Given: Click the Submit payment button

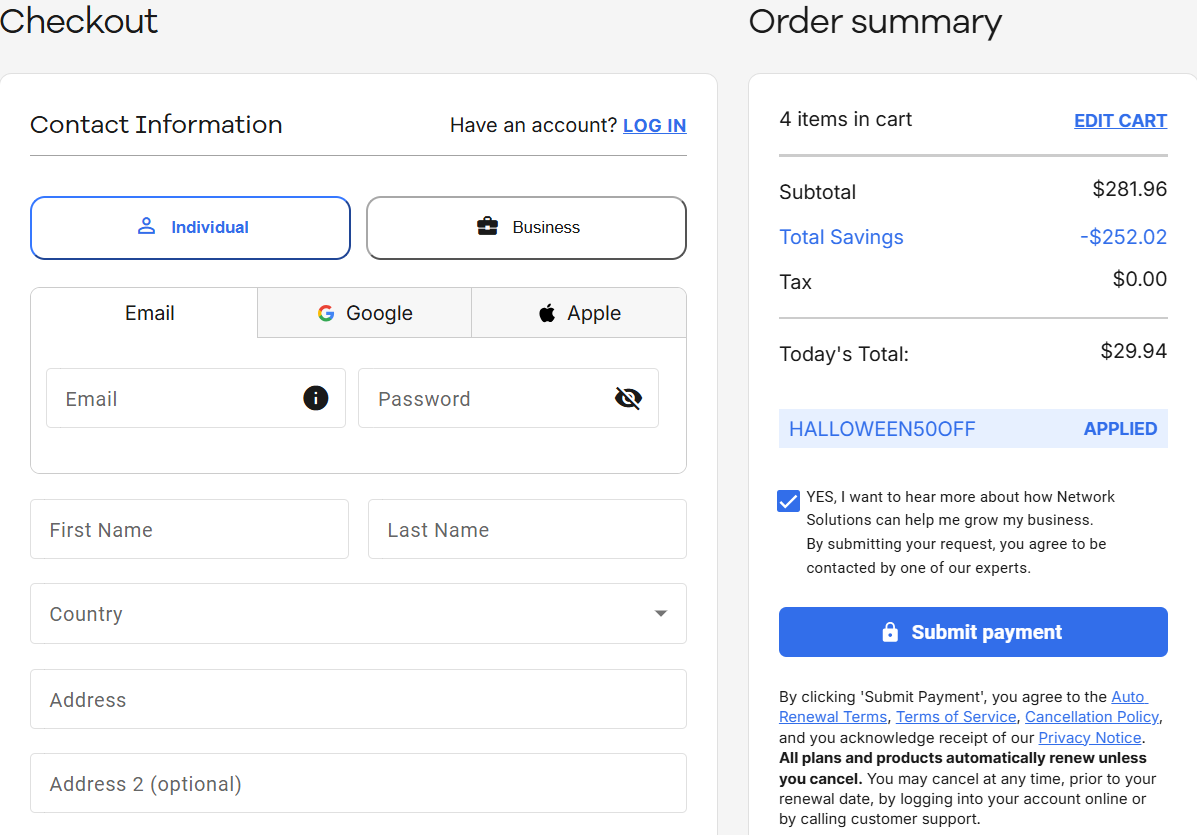Looking at the screenshot, I should 973,632.
